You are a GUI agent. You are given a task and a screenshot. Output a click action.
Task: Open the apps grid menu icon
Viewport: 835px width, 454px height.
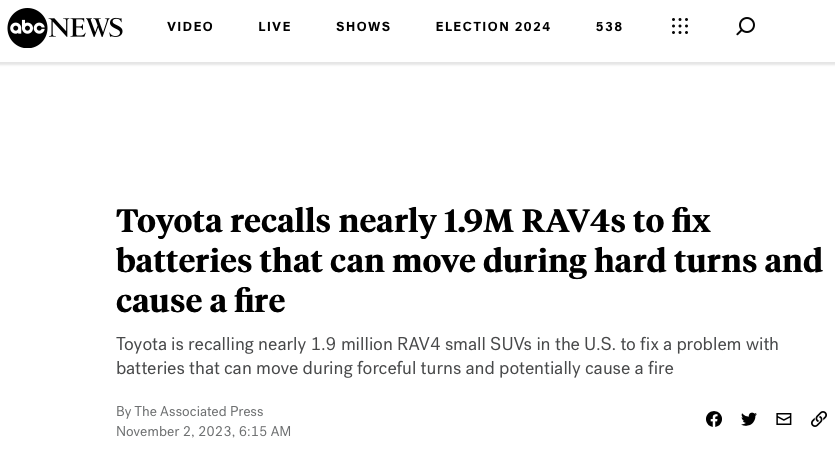pyautogui.click(x=680, y=26)
